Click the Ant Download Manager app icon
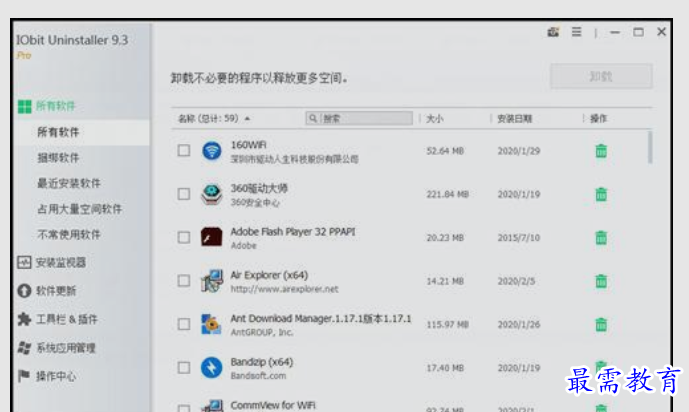 (211, 324)
